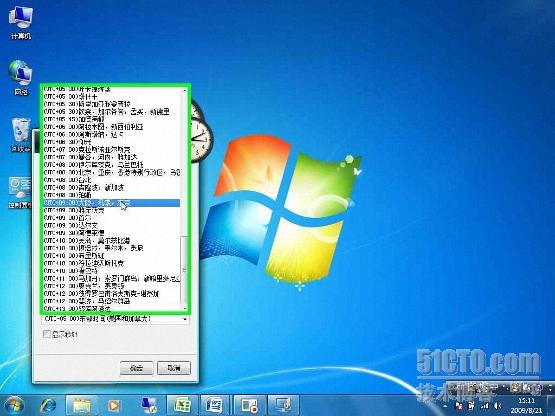Image resolution: width=555 pixels, height=416 pixels.
Task: Click the Action Center flag tray icon
Action: (x=459, y=406)
